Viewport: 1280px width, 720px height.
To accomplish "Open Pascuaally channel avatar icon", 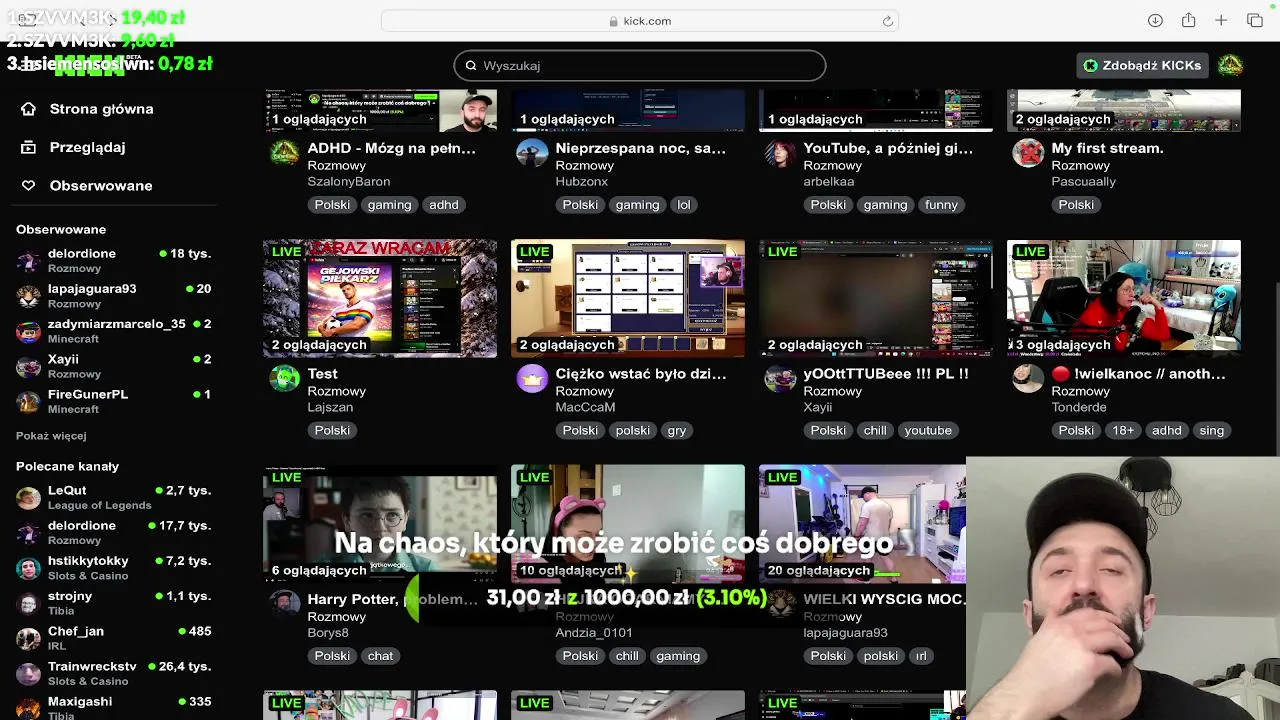I will (x=1028, y=153).
